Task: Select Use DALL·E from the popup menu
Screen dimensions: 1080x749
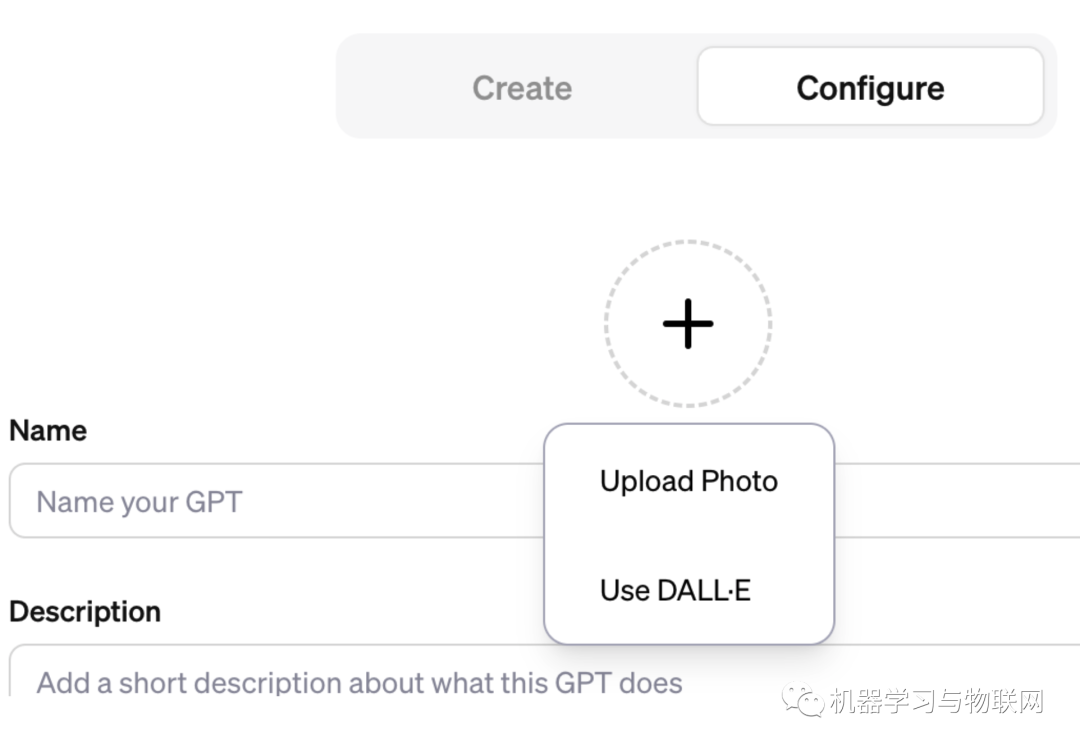Action: click(x=675, y=590)
